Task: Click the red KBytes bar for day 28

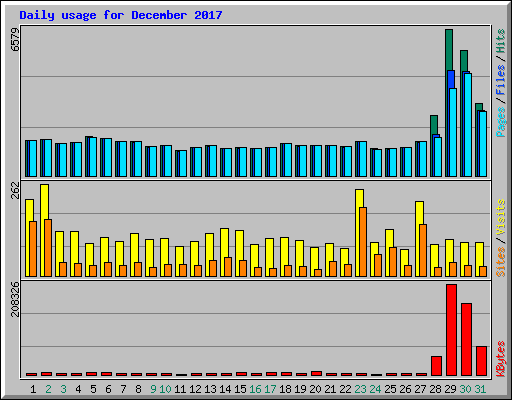Action: [x=436, y=366]
